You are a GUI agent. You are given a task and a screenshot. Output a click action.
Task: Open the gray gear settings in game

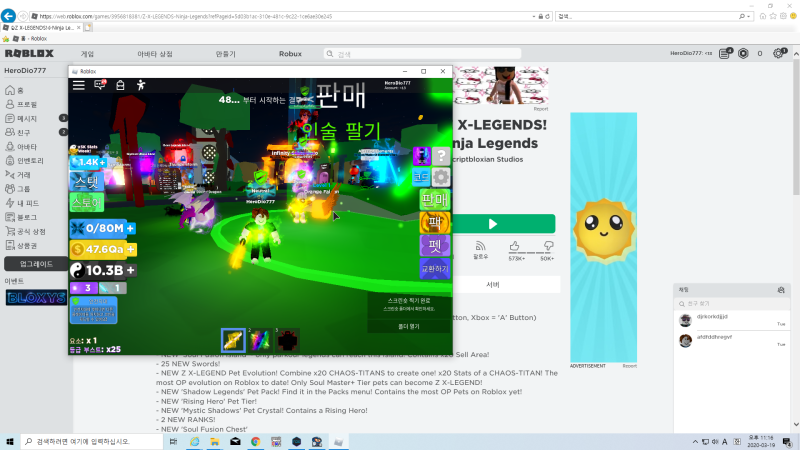441,177
